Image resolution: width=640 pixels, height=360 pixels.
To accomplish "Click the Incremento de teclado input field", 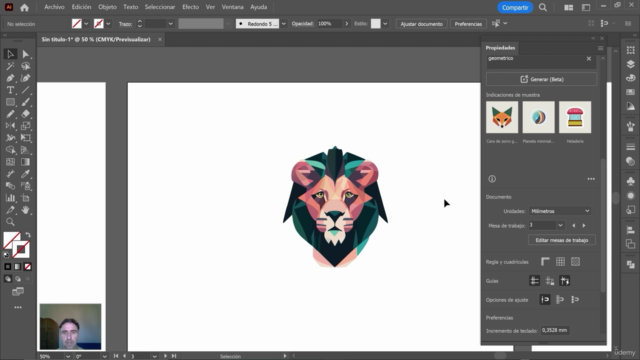I will click(x=555, y=330).
